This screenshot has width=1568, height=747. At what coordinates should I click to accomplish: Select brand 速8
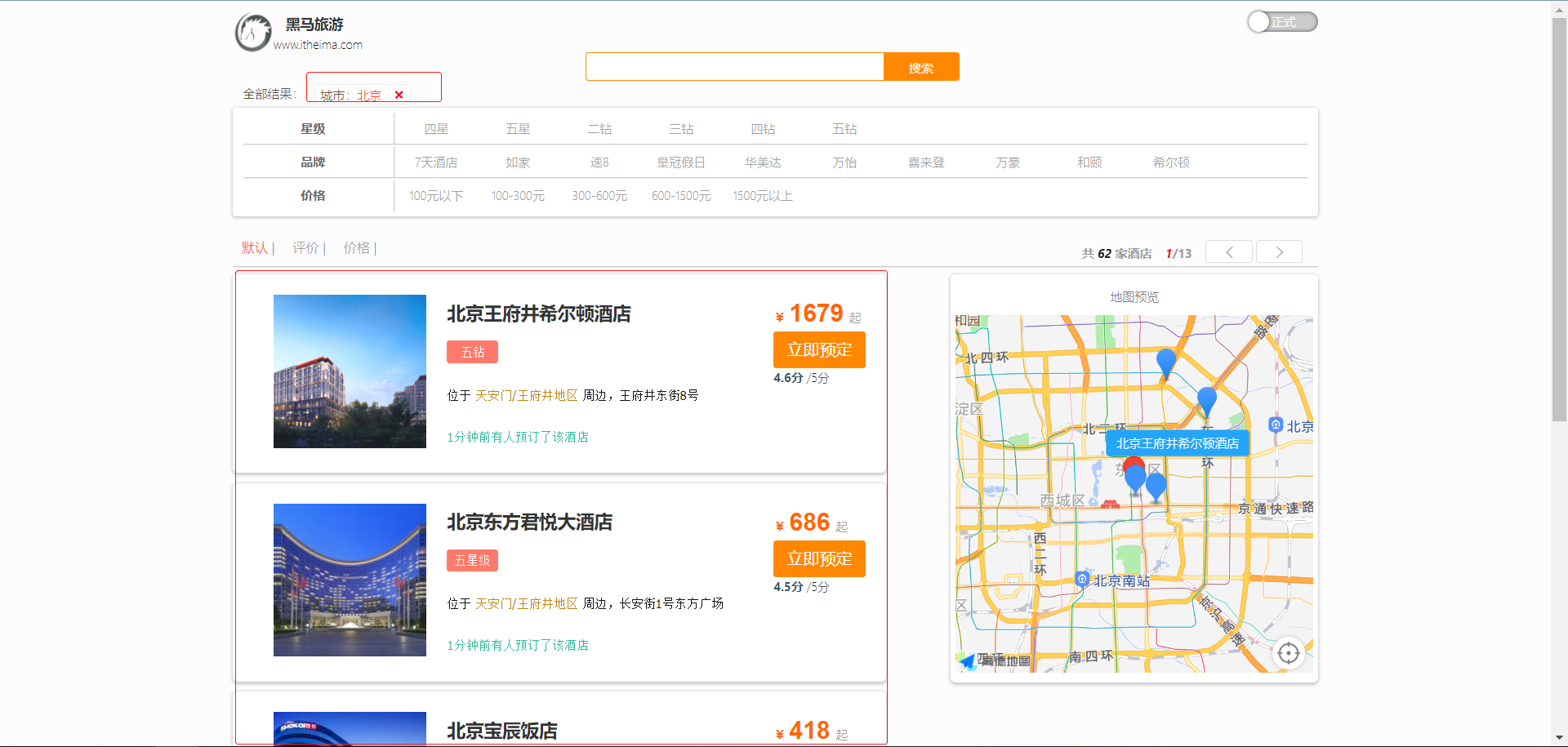(599, 162)
